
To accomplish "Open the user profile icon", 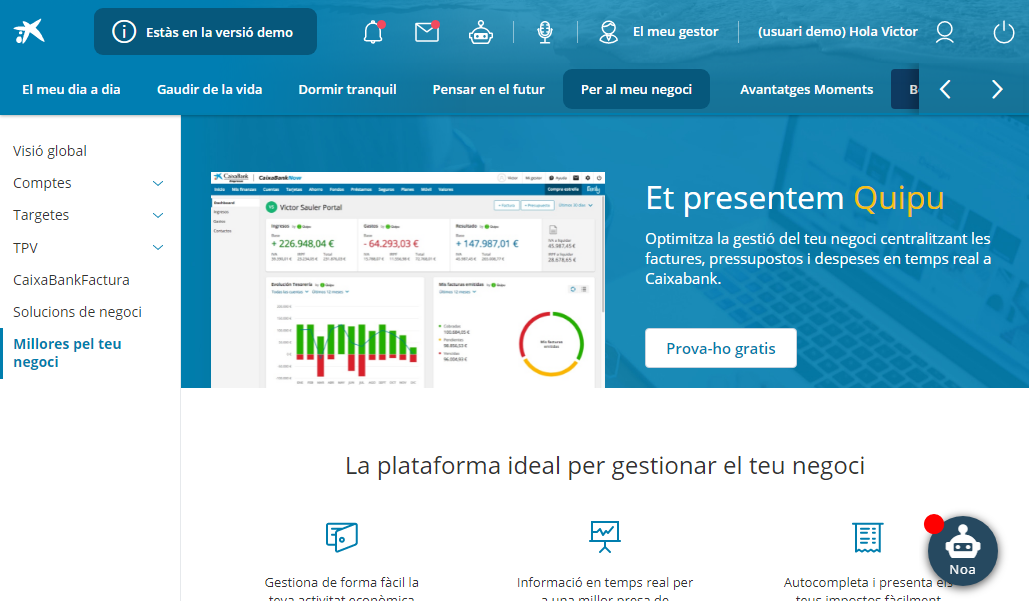I will (x=944, y=31).
